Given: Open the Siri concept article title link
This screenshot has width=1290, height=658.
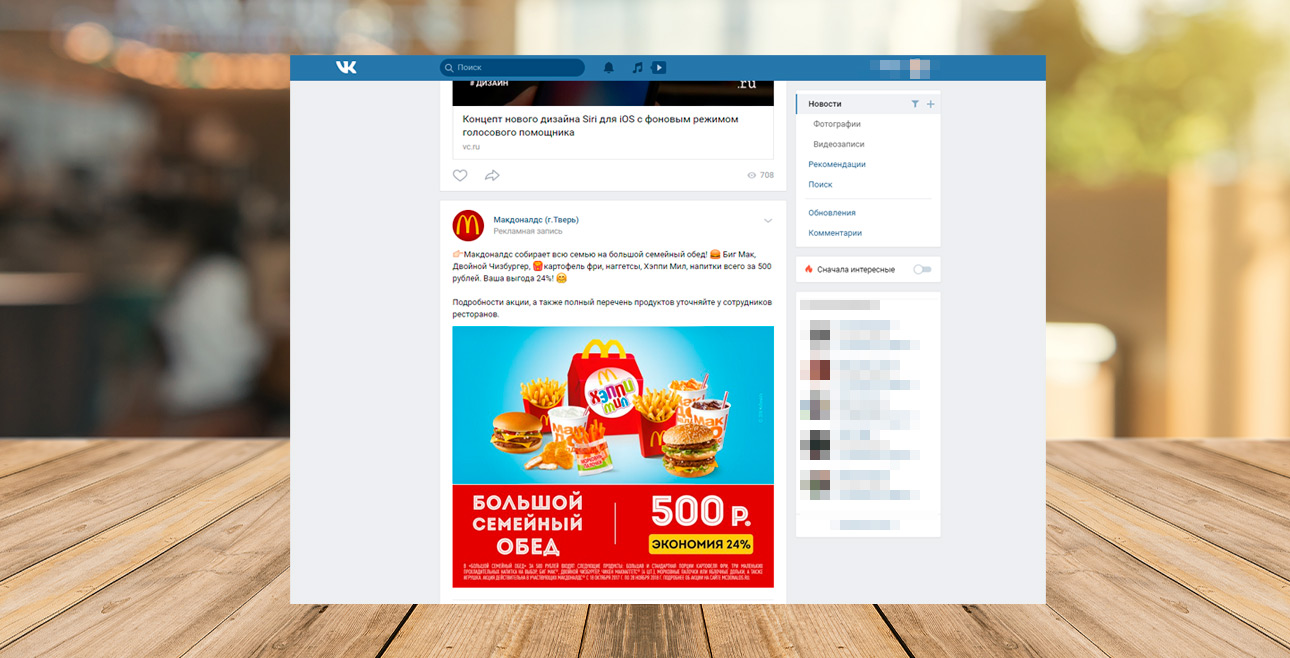Looking at the screenshot, I should tap(600, 125).
